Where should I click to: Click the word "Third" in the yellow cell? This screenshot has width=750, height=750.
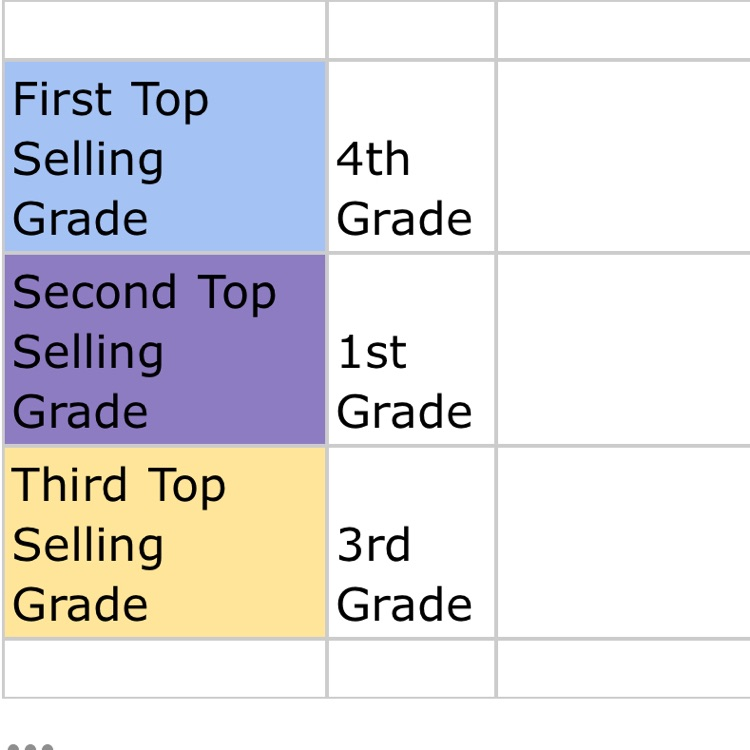pyautogui.click(x=70, y=485)
